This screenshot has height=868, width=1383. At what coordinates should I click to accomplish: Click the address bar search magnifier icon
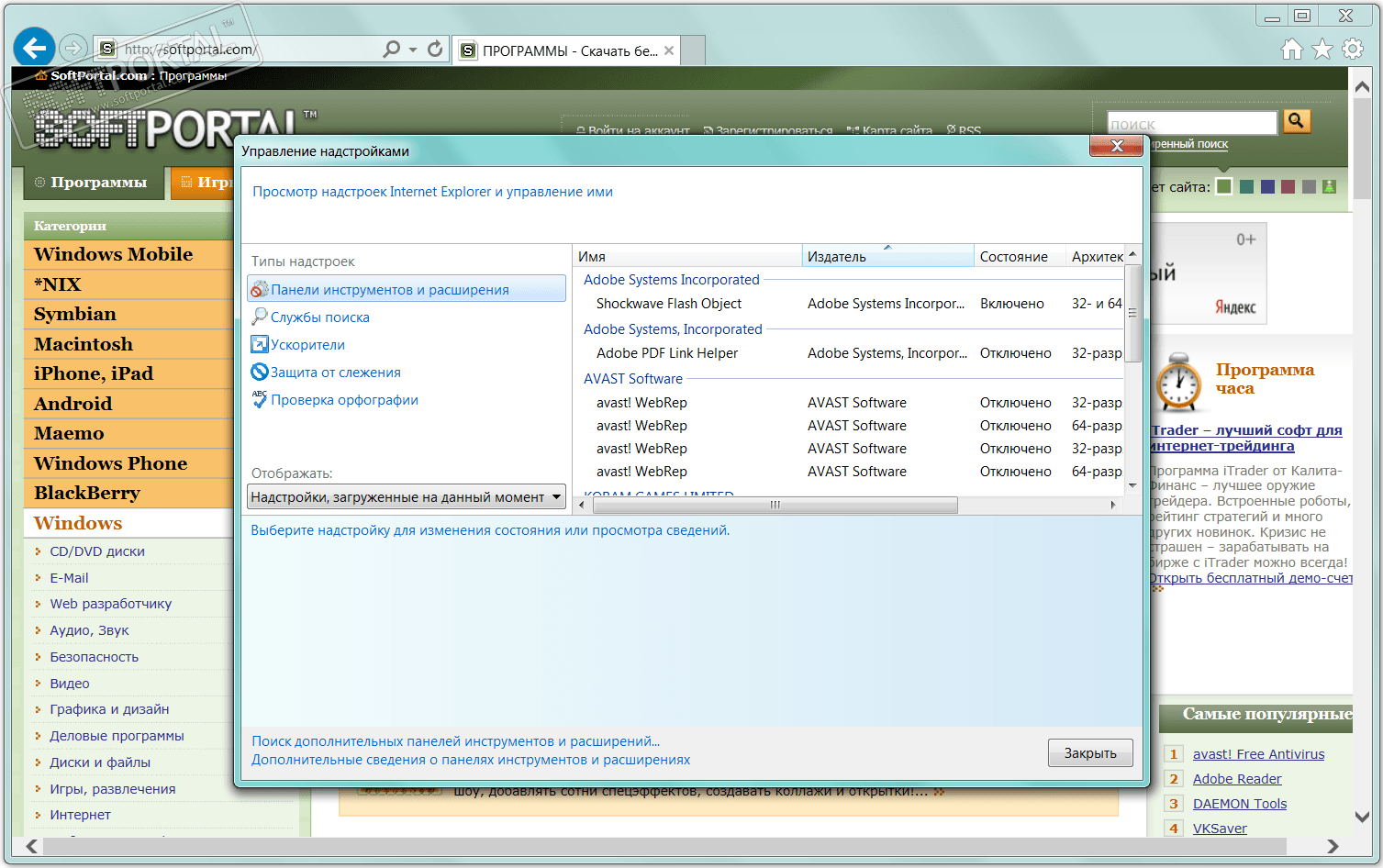tap(392, 49)
